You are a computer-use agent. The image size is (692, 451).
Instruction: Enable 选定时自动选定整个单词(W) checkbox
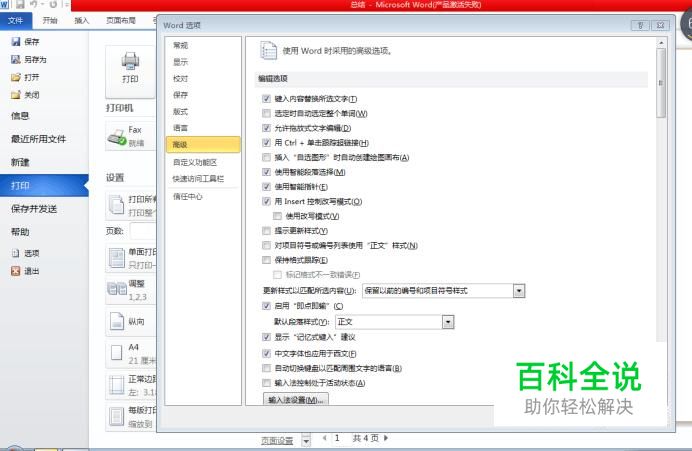tap(266, 113)
